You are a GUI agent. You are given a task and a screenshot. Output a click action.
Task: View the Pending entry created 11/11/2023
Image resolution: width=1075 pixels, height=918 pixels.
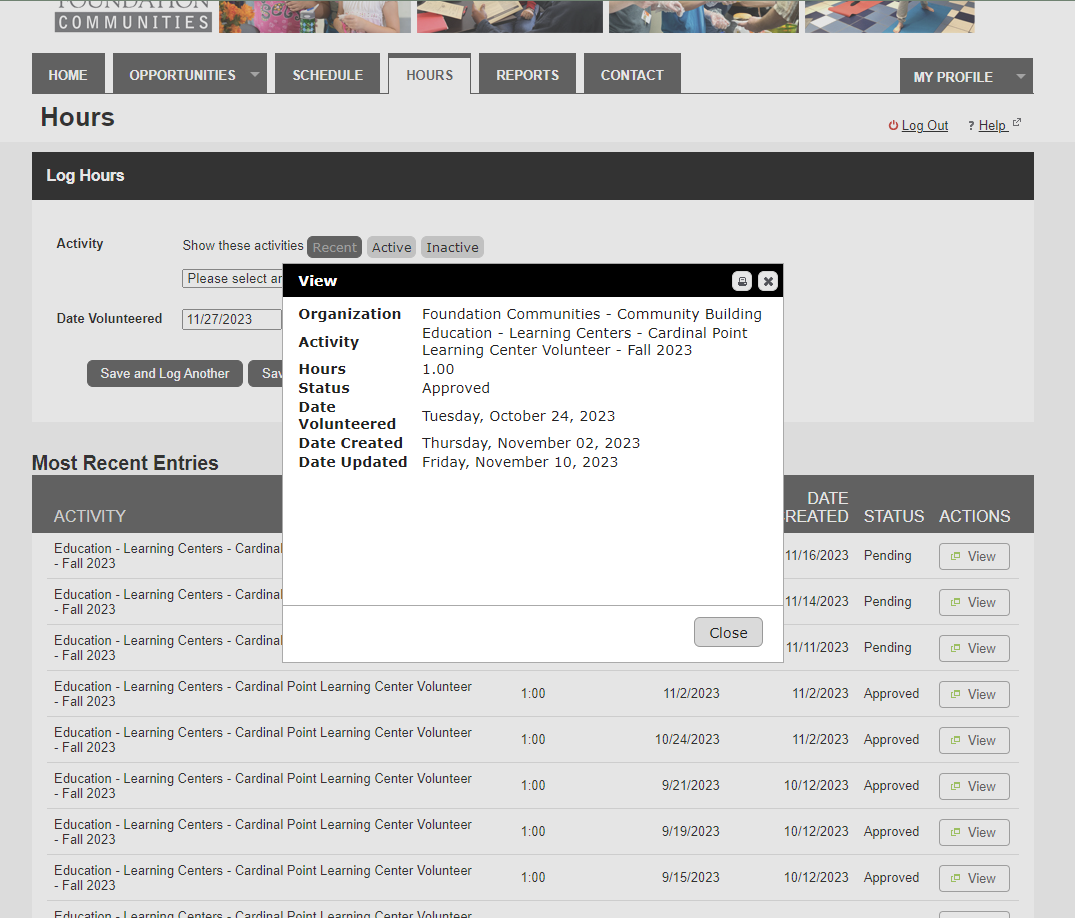click(x=974, y=649)
